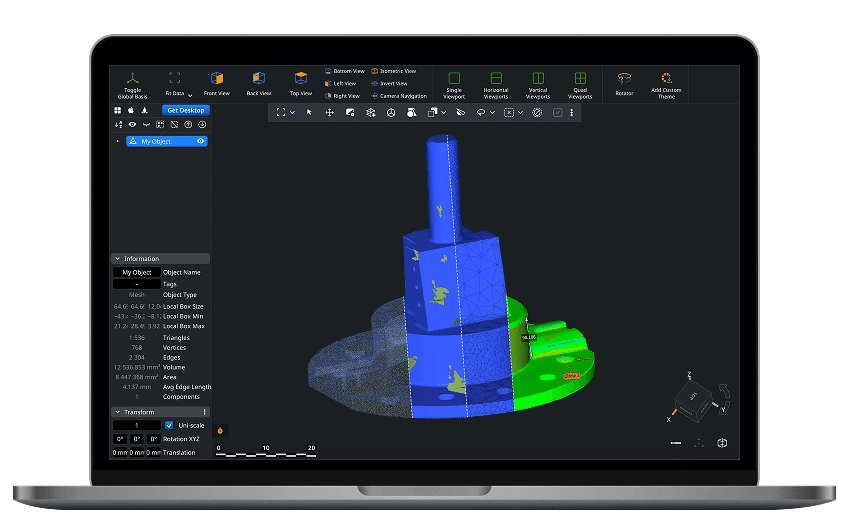This screenshot has width=849, height=526.
Task: Set Single Viewport layout
Action: [454, 85]
